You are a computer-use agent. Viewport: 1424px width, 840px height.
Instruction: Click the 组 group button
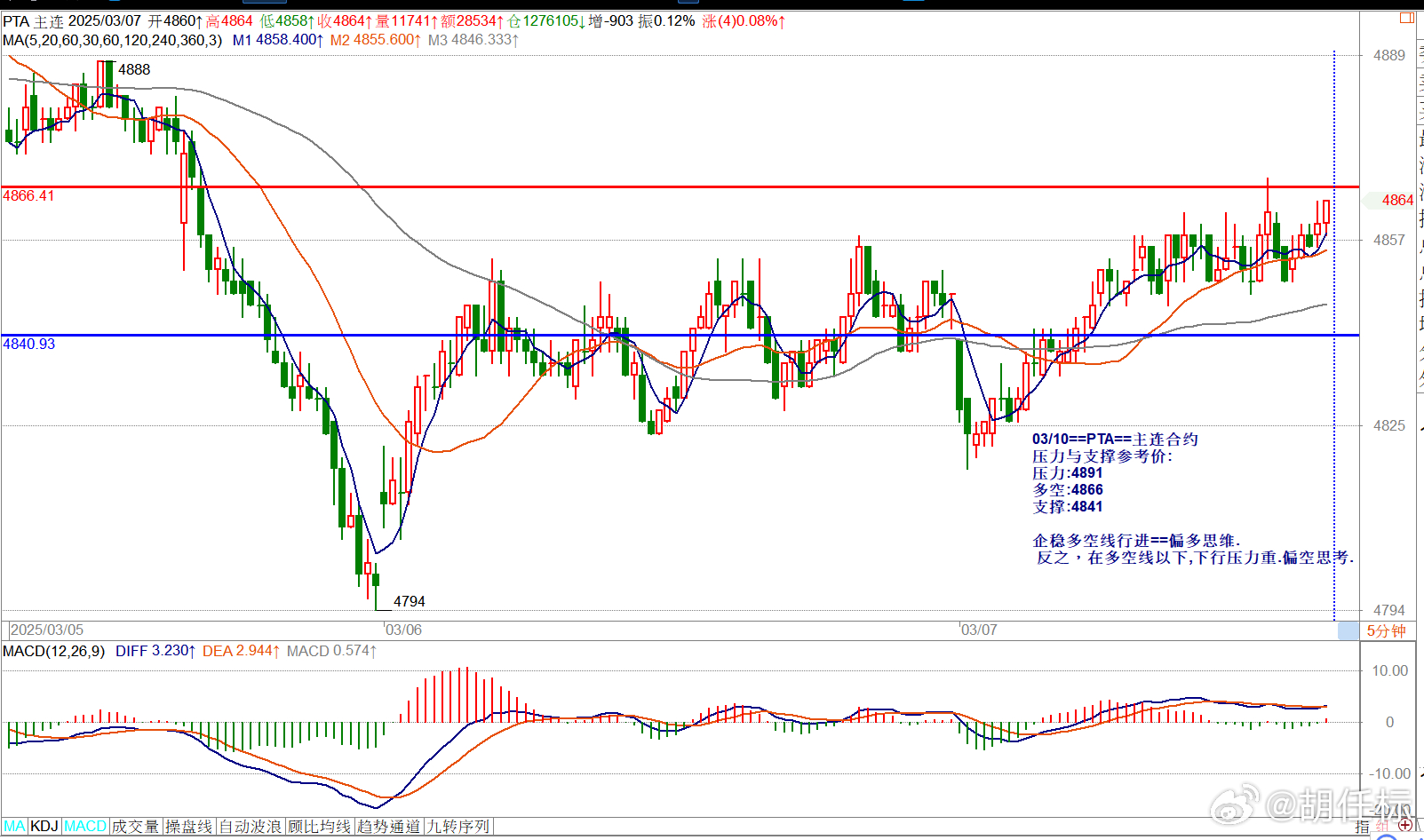[1382, 827]
